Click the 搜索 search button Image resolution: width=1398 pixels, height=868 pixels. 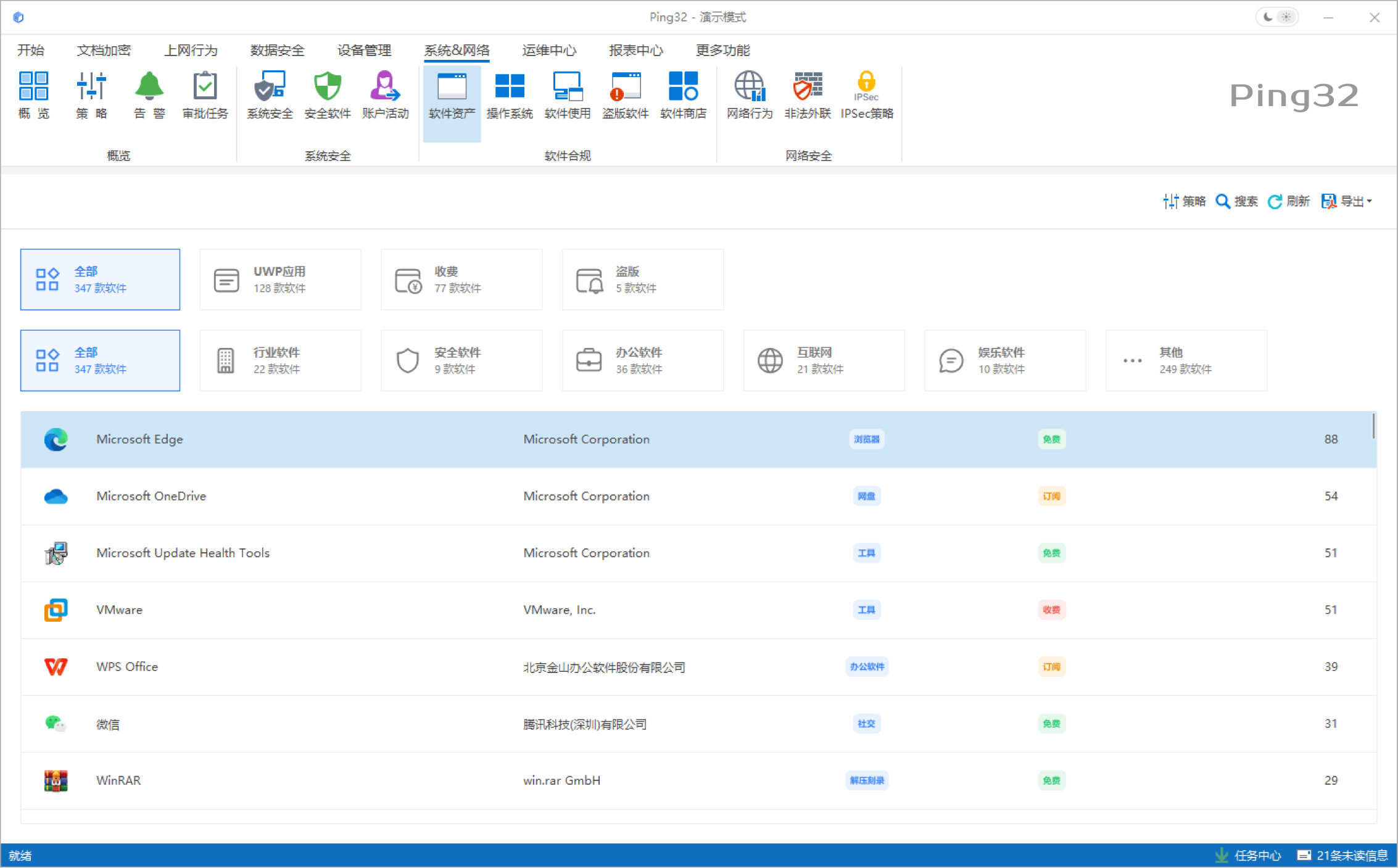(1236, 201)
